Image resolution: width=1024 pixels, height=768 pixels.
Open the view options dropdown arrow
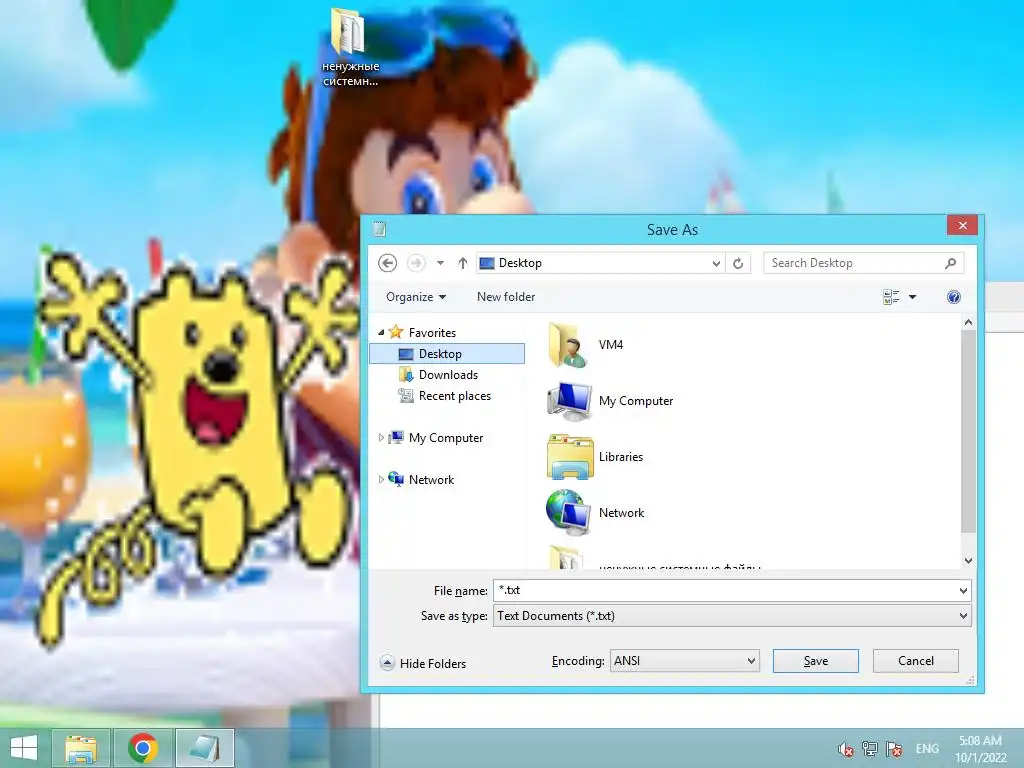[912, 297]
